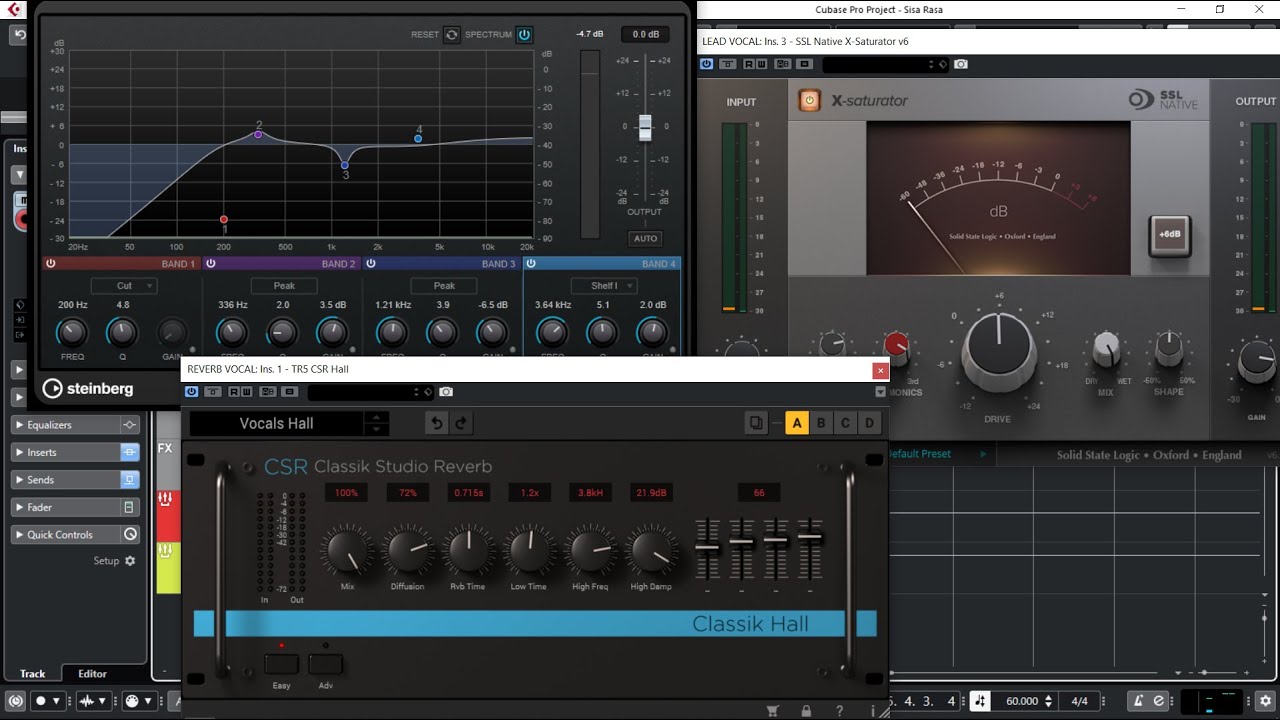Toggle BAND 1 power in EQ
The height and width of the screenshot is (720, 1280).
(x=50, y=264)
